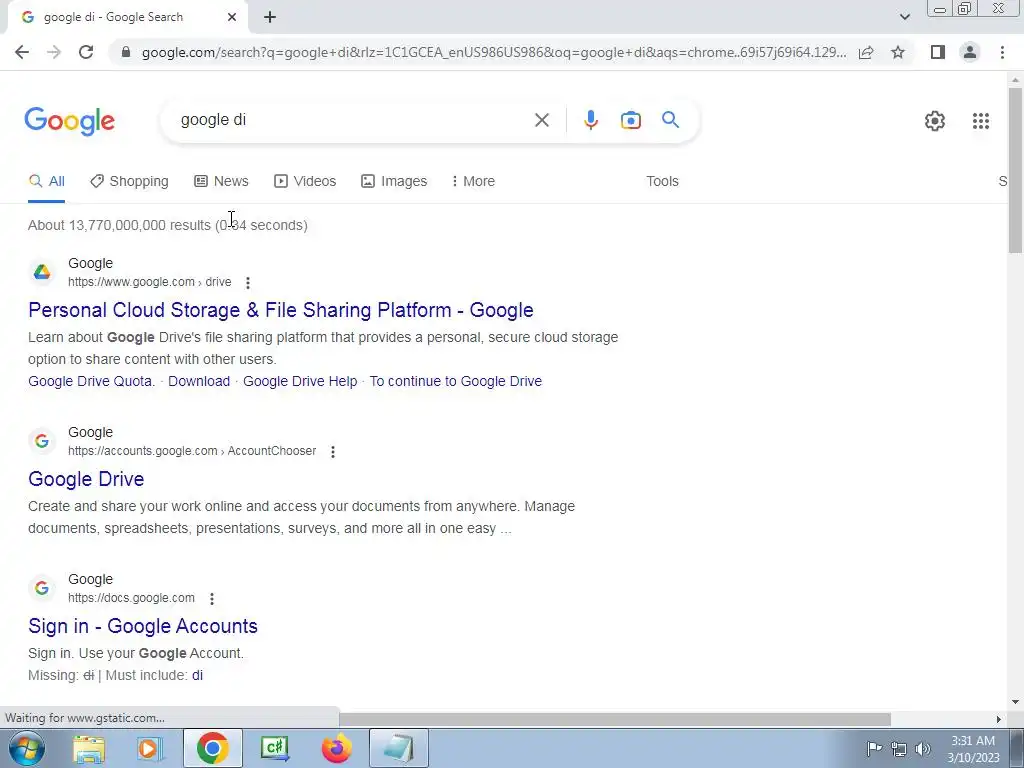Bookmark this tab with the star icon

pos(898,52)
